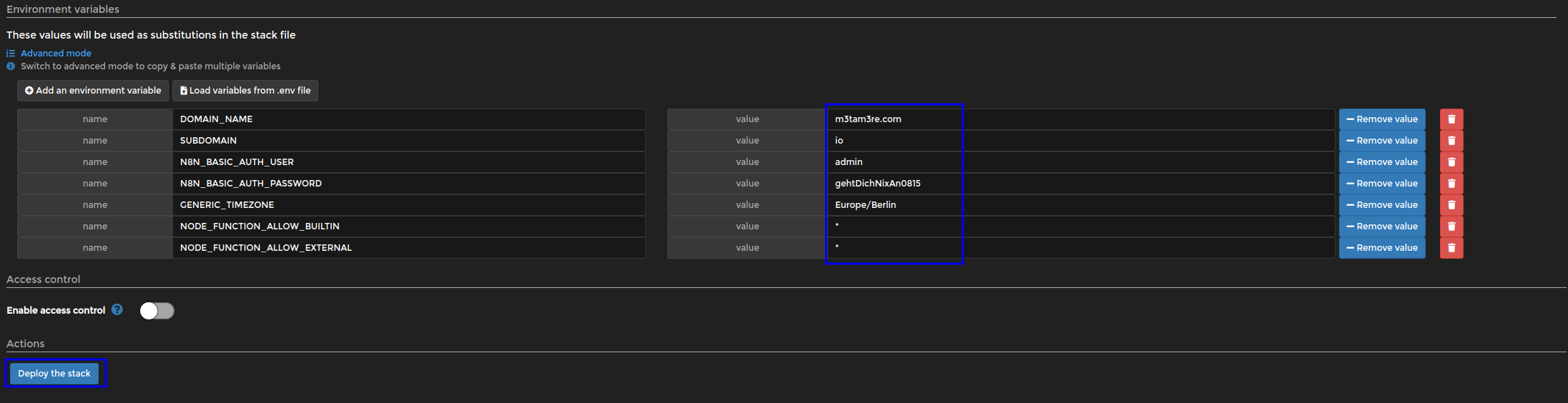The image size is (1568, 403).
Task: Enable the access control toggle
Action: point(157,311)
